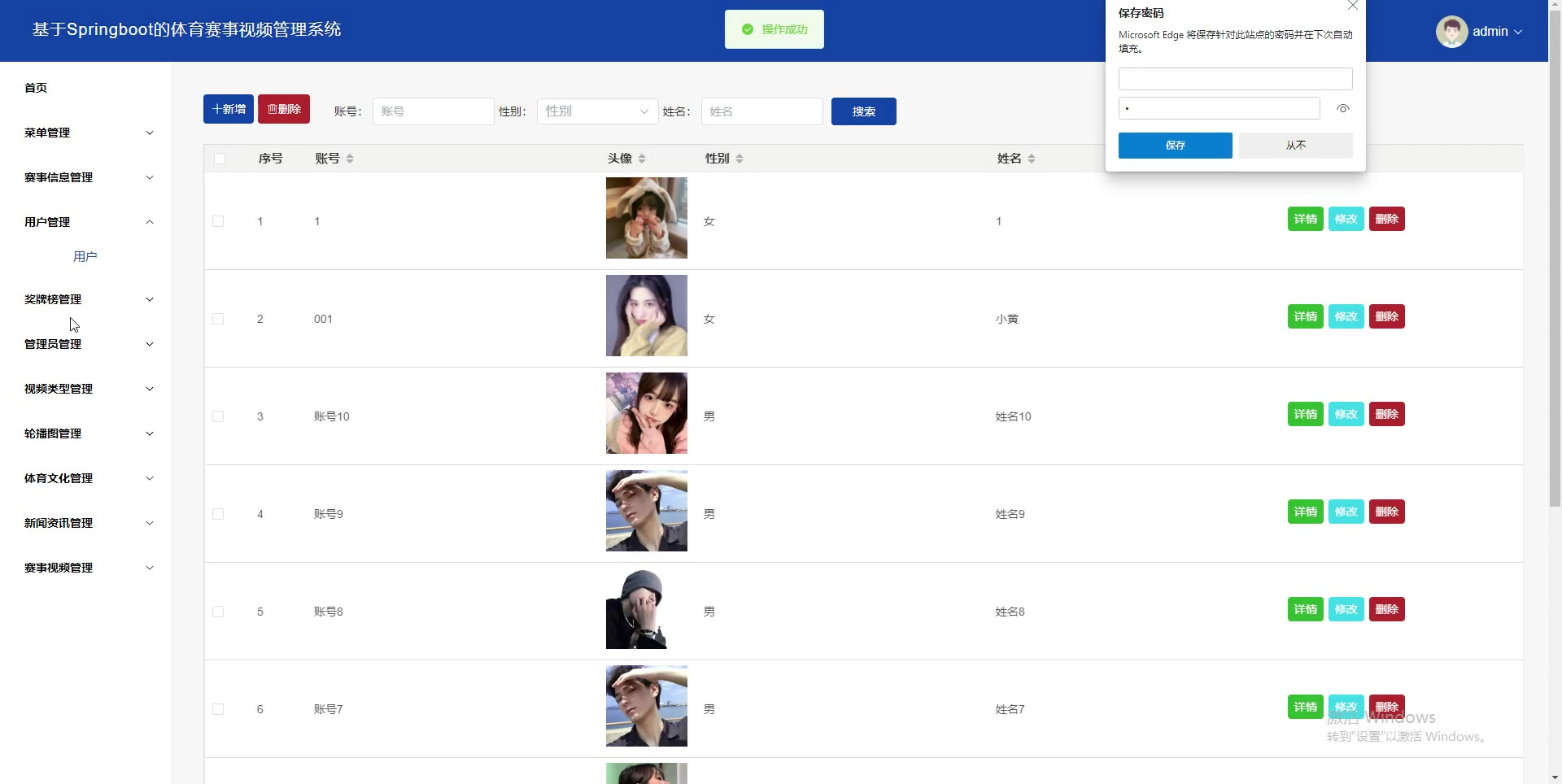
Task: Check the checkbox for row 001
Action: 218,319
